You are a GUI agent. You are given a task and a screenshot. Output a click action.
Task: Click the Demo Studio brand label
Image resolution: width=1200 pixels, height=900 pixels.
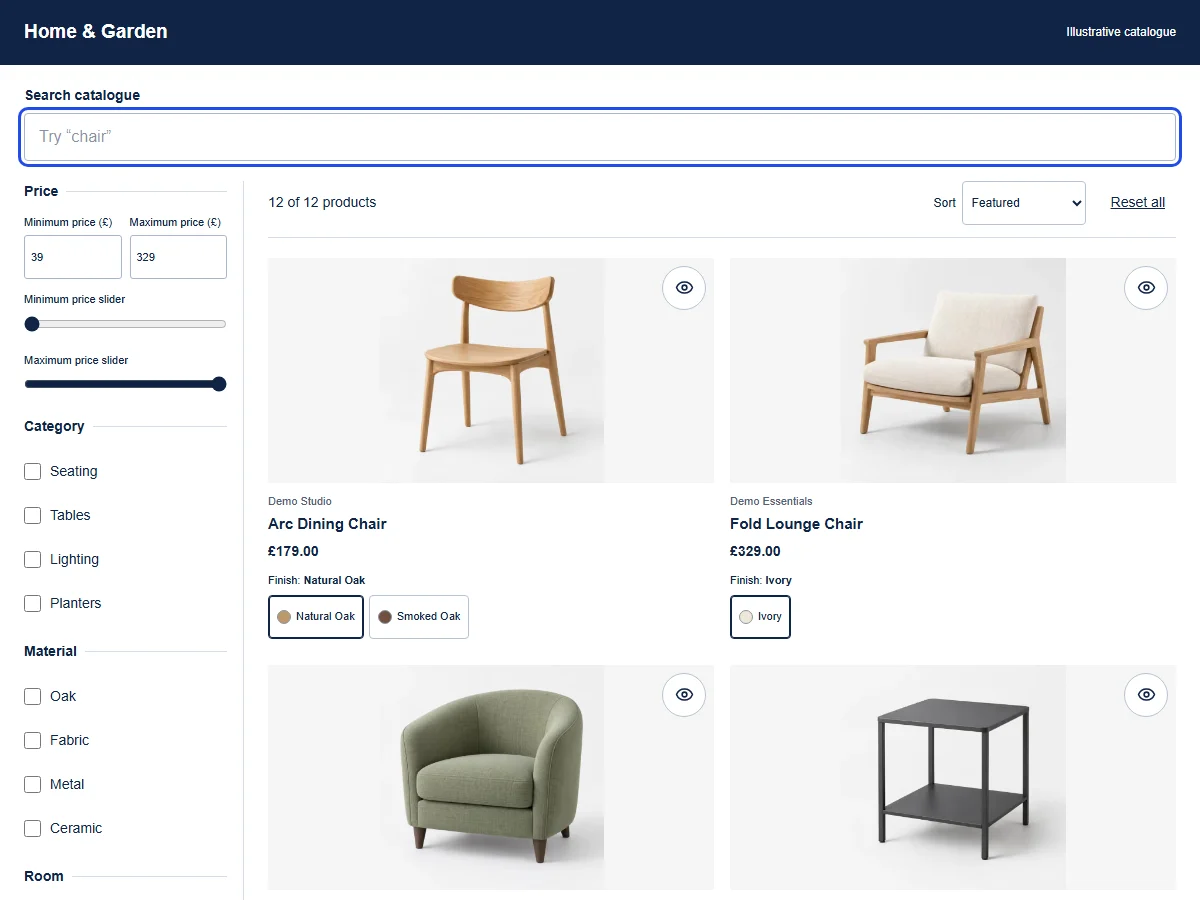(x=300, y=501)
